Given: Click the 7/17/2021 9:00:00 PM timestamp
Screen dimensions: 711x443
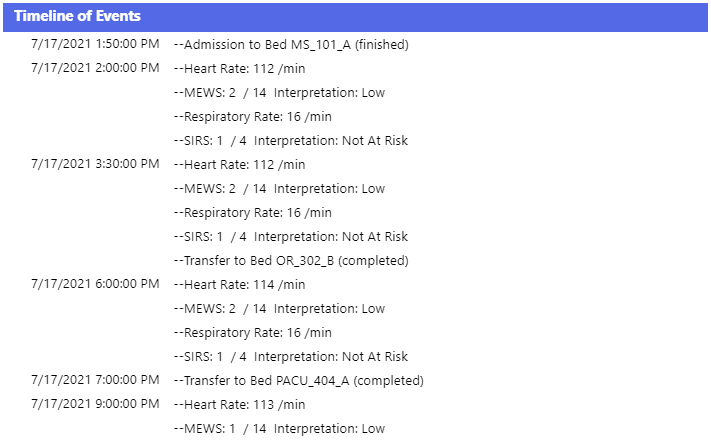Looking at the screenshot, I should tap(95, 404).
